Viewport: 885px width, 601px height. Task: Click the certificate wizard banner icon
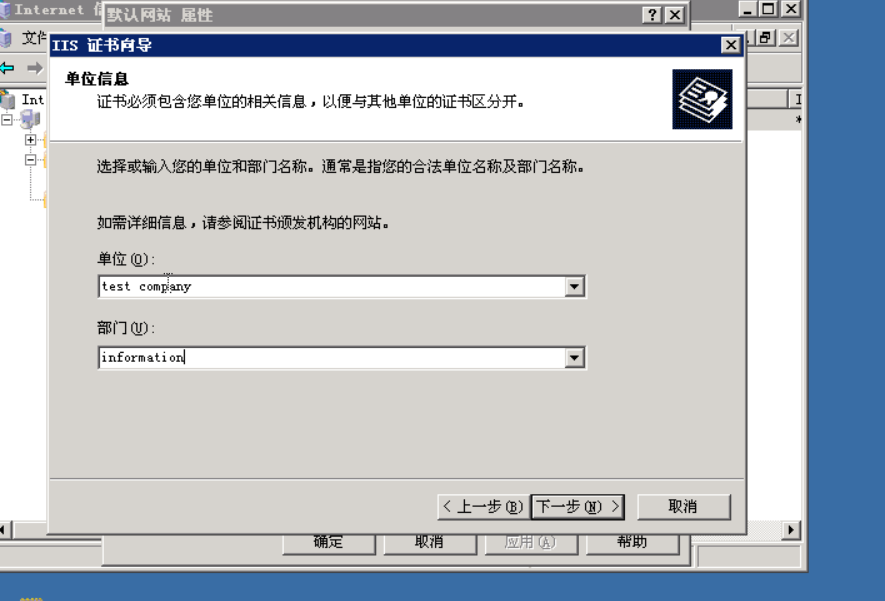702,99
